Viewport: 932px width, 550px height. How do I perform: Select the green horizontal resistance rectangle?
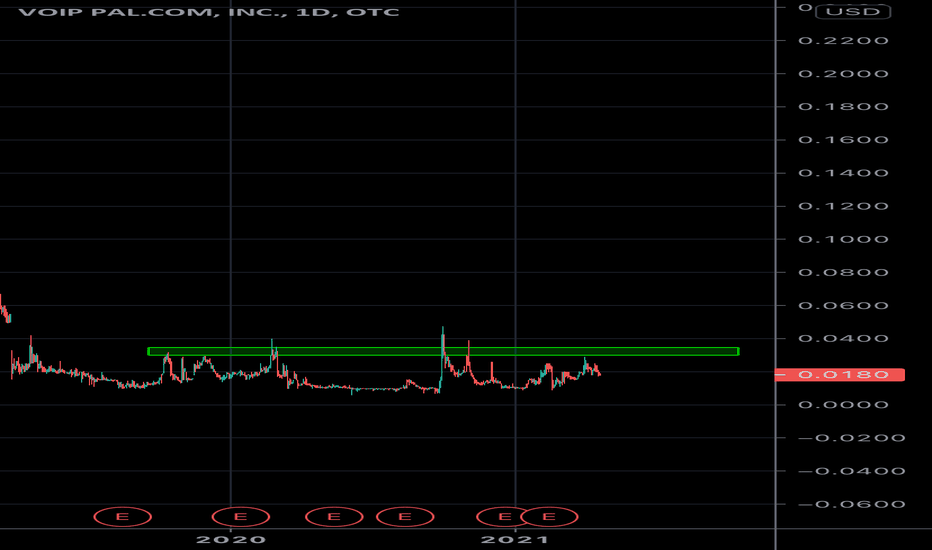[443, 351]
